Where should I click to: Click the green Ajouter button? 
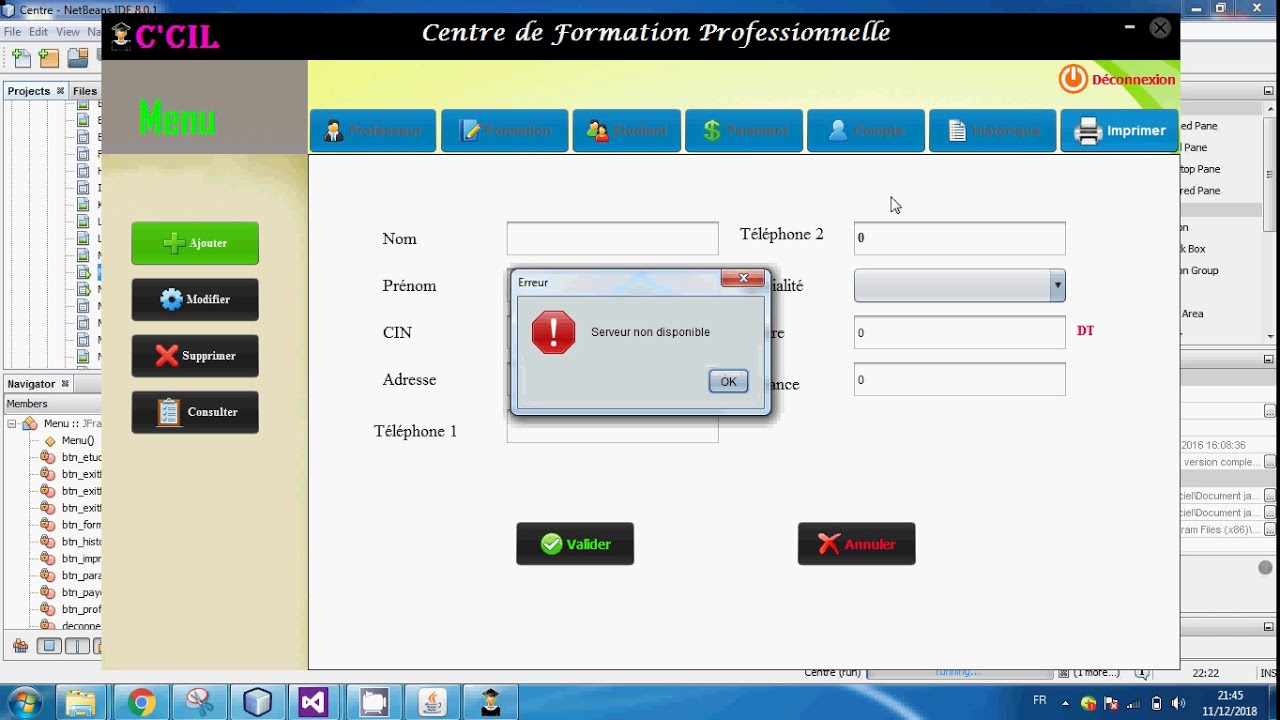pos(195,243)
